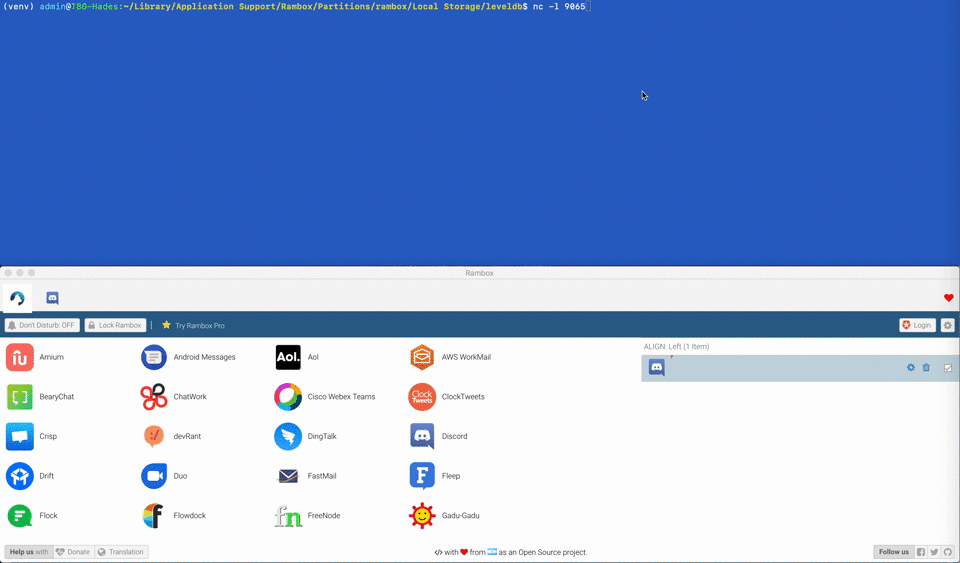Select the Discord row in enabled services
The width and height of the screenshot is (960, 563).
(x=800, y=368)
